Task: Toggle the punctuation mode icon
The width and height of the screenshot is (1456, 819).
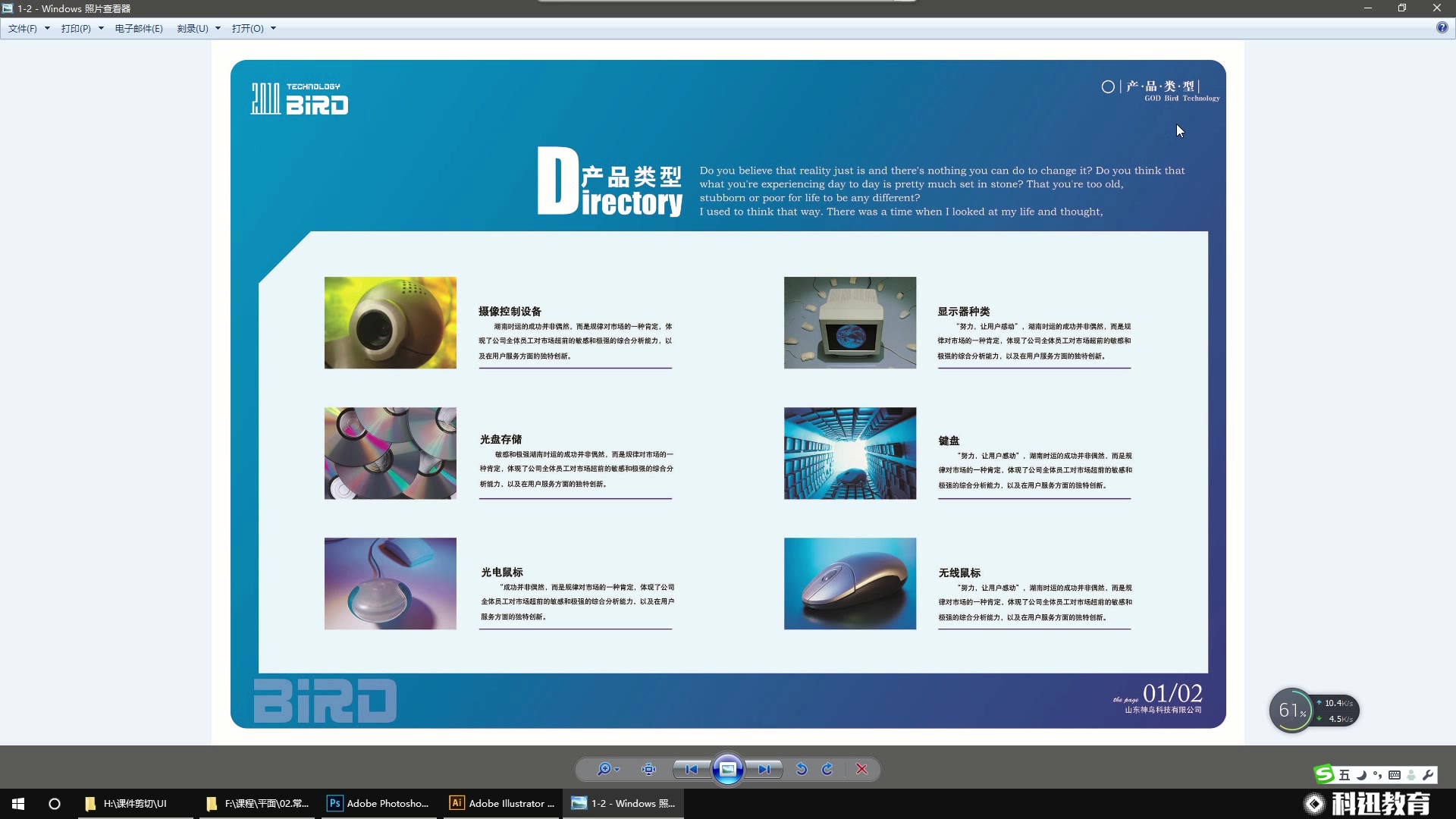Action: [x=1377, y=775]
